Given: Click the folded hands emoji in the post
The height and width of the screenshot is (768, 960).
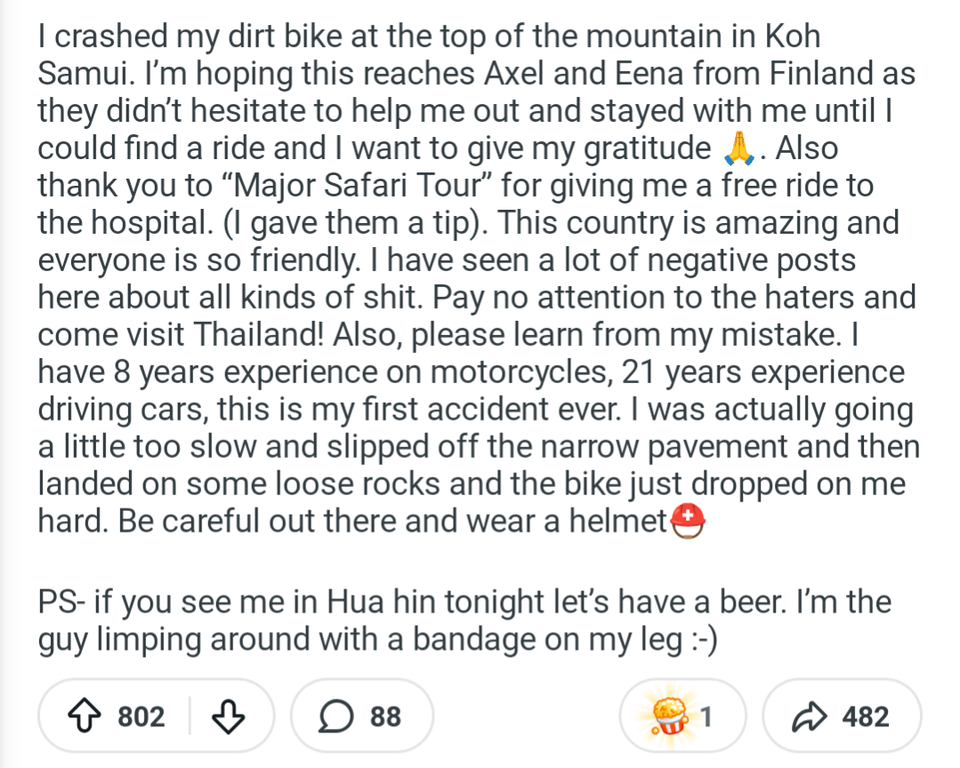Looking at the screenshot, I should click(x=737, y=150).
